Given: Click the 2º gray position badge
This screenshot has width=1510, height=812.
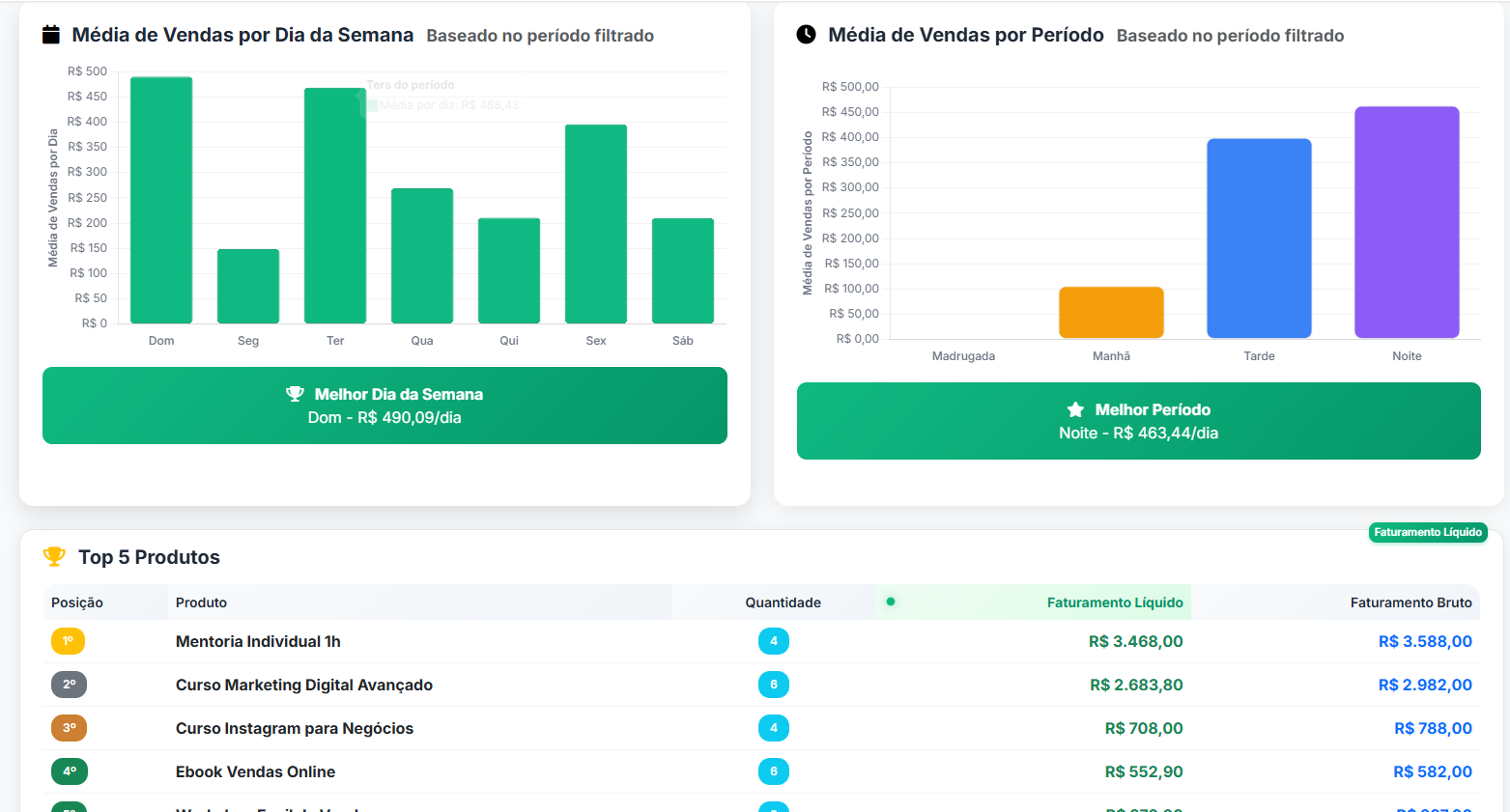Looking at the screenshot, I should coord(69,685).
